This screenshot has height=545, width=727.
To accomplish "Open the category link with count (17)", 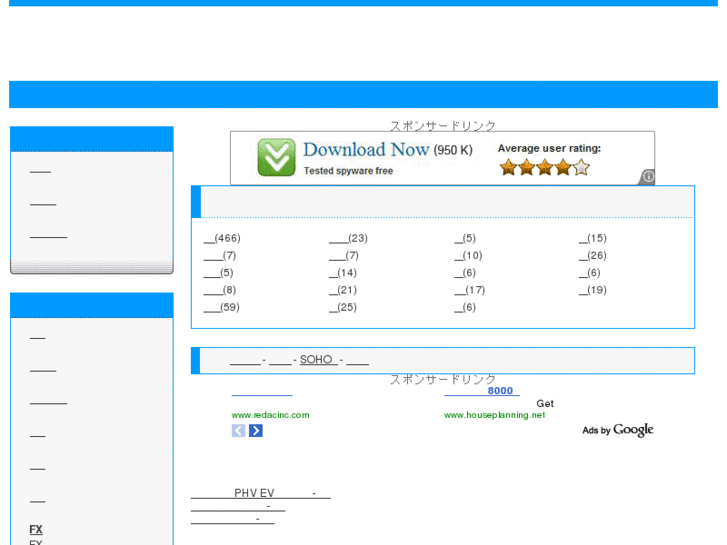I will point(470,290).
